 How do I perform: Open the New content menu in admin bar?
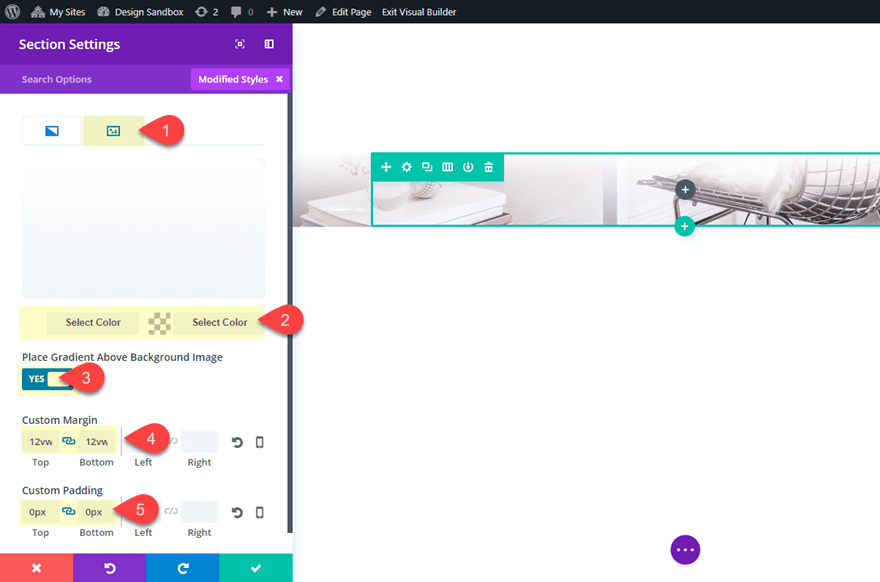pos(284,12)
